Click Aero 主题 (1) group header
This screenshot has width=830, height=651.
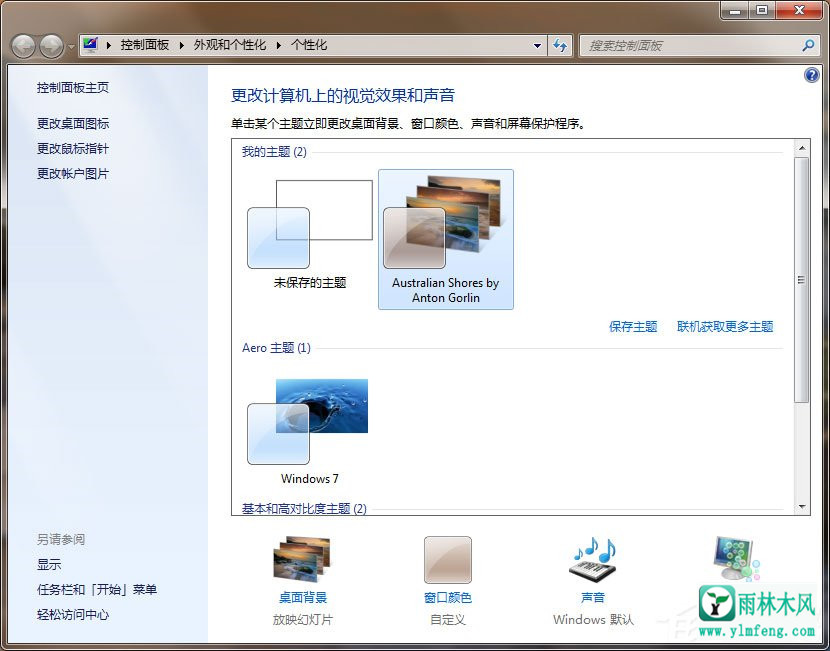276,348
